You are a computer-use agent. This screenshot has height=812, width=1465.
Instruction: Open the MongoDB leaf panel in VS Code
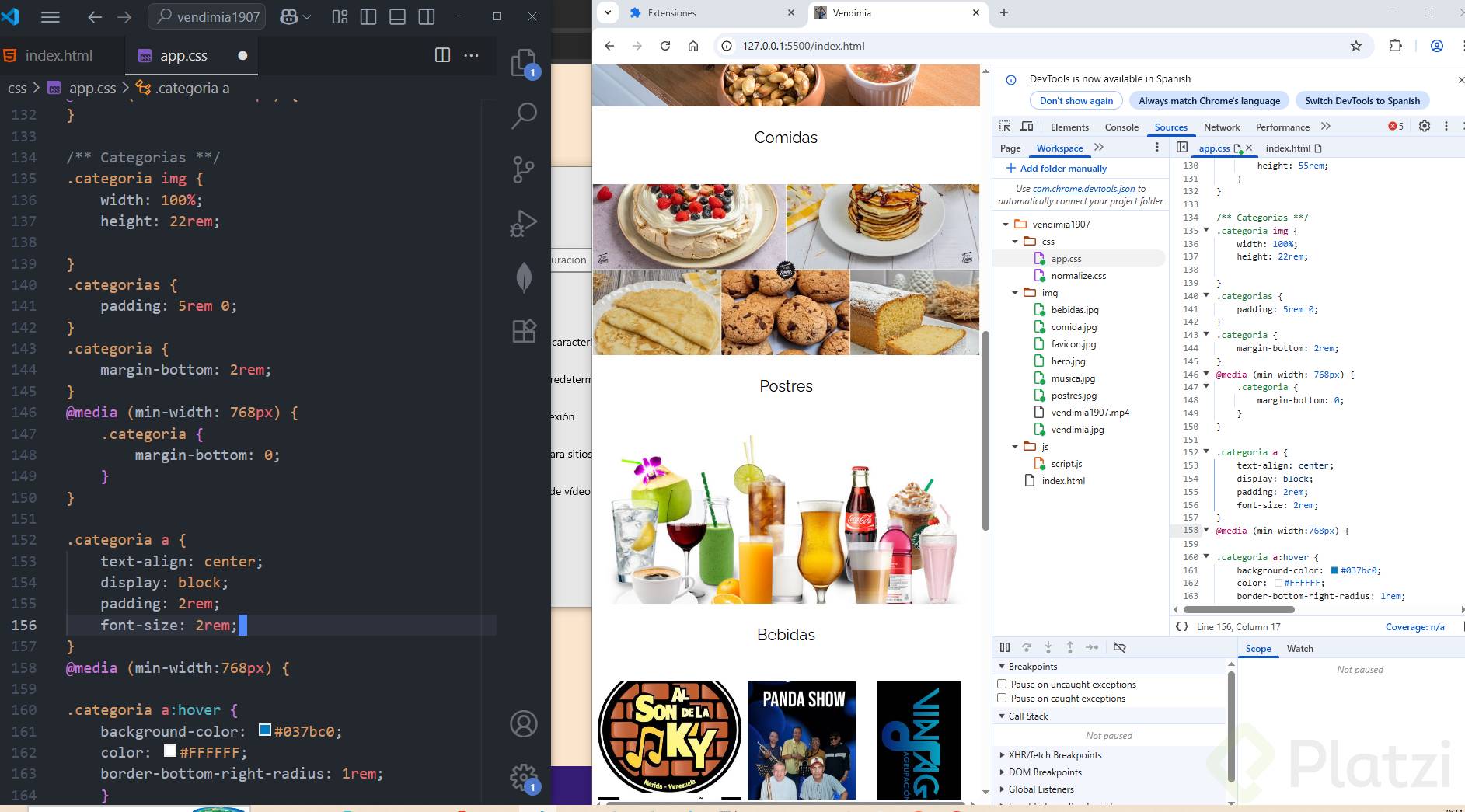[x=524, y=277]
